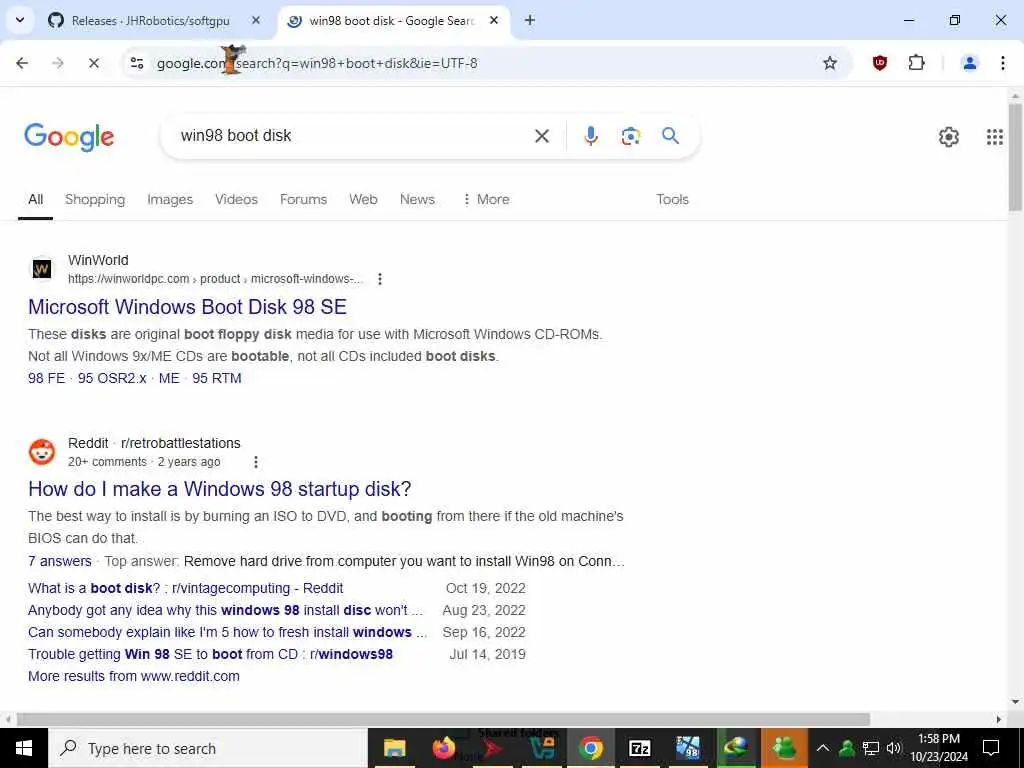This screenshot has width=1024, height=768.
Task: Close the win98 boot disk tab
Action: click(494, 20)
